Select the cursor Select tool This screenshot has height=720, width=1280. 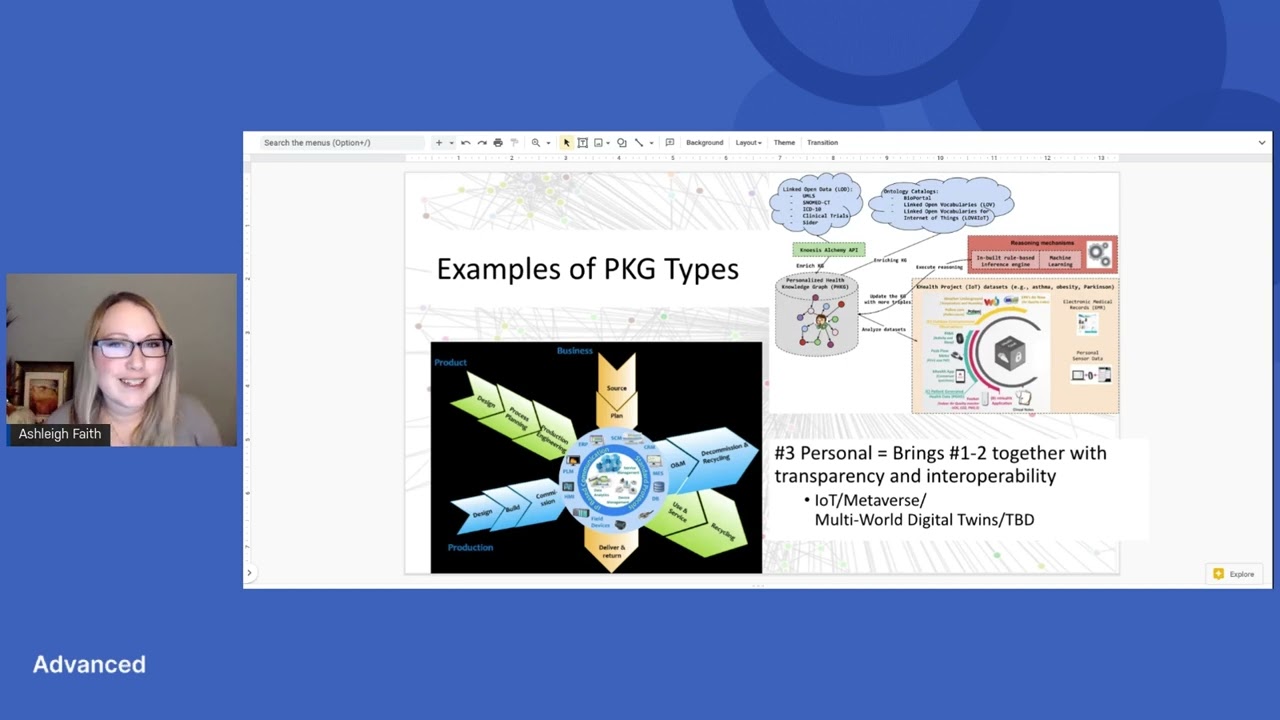coord(566,143)
